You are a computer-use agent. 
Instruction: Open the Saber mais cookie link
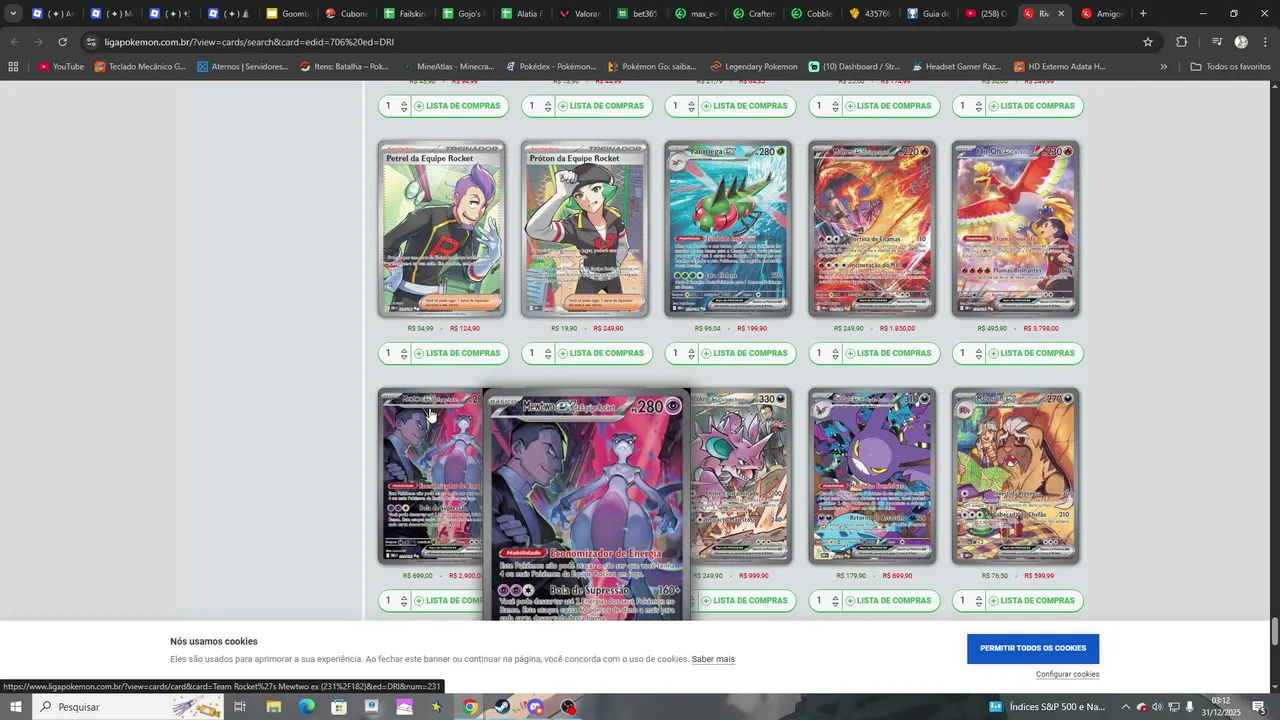[x=713, y=659]
